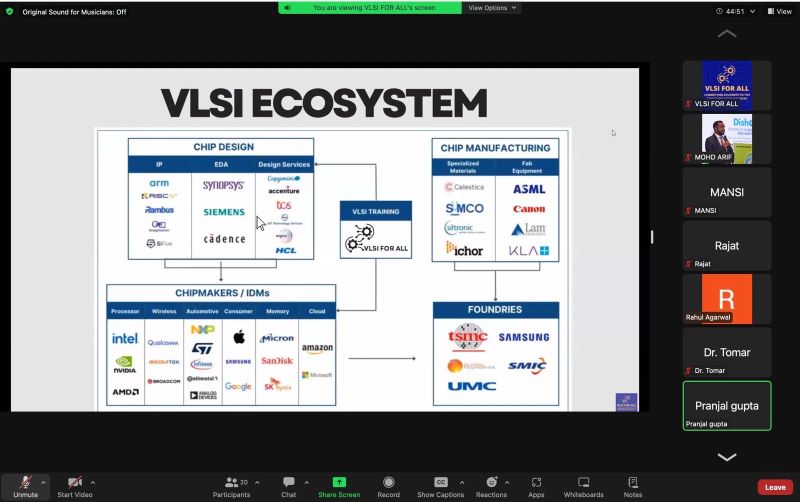Show more participants with down chevron

pyautogui.click(x=727, y=457)
